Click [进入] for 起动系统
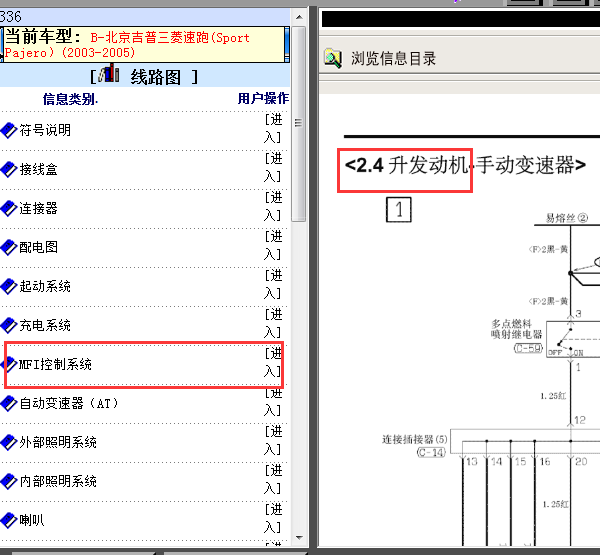Screen dimensions: 600x555 tap(274, 285)
